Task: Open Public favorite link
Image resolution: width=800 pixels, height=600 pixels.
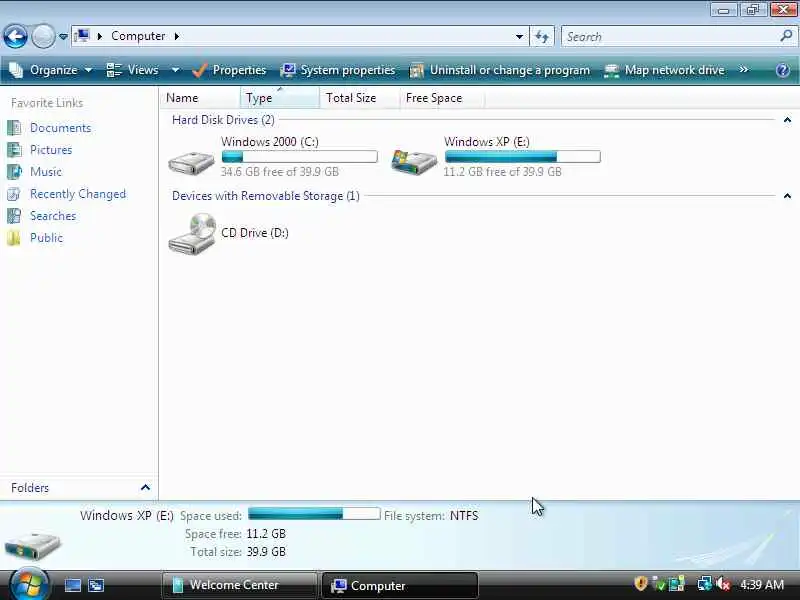Action: coord(46,238)
